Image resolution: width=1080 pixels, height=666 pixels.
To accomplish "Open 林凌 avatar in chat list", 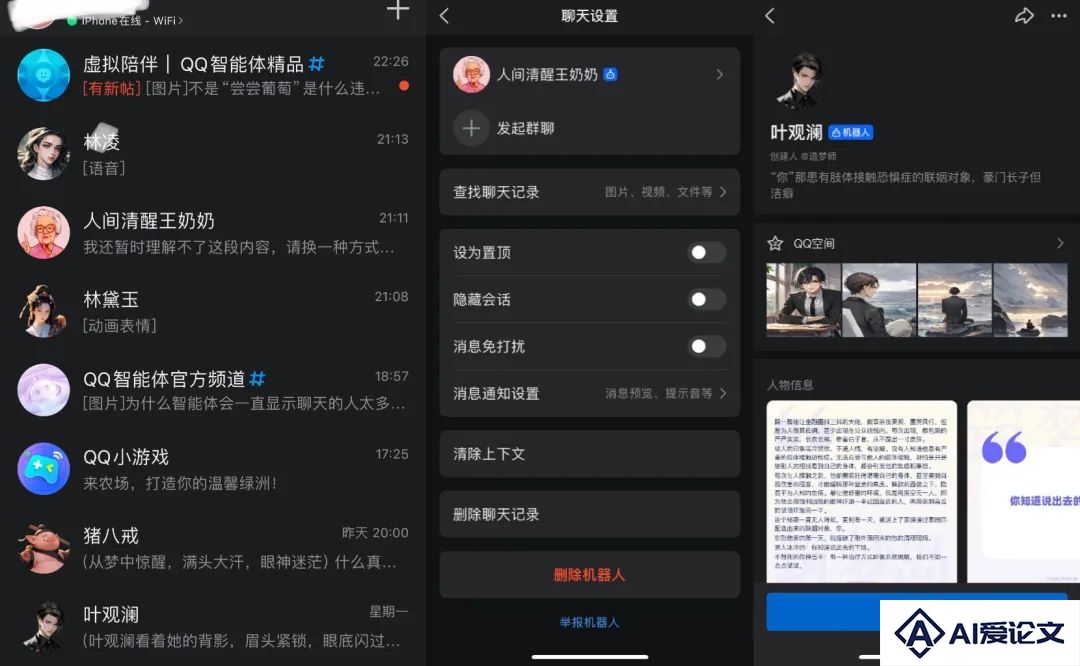I will tap(43, 153).
